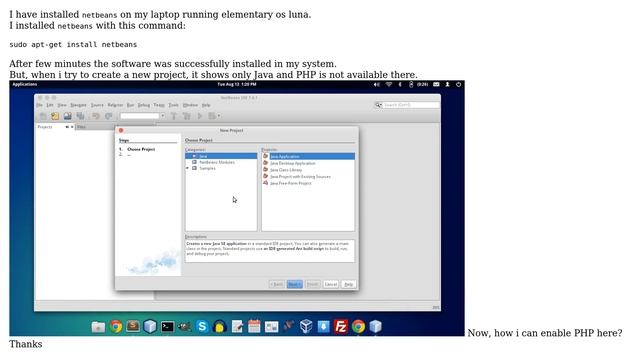Open the Refactor menu in NetBeans
The image size is (640, 360).
coord(116,105)
